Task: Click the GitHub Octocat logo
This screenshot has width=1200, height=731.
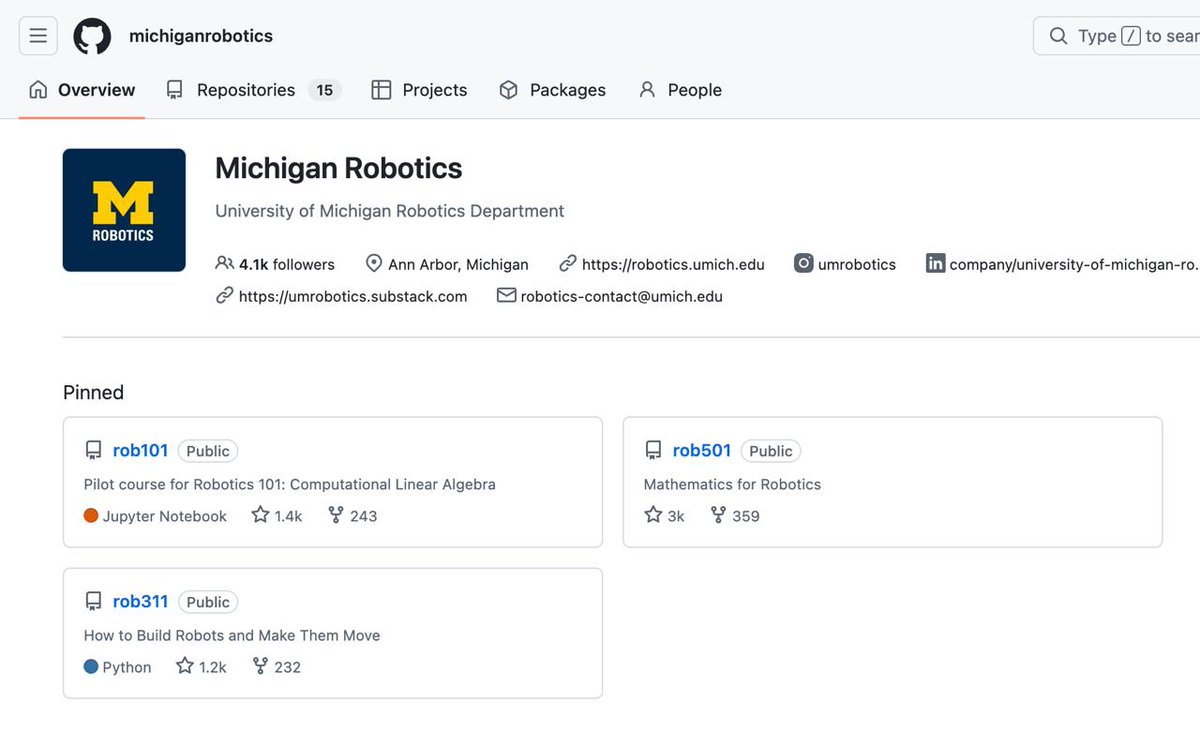Action: click(92, 36)
